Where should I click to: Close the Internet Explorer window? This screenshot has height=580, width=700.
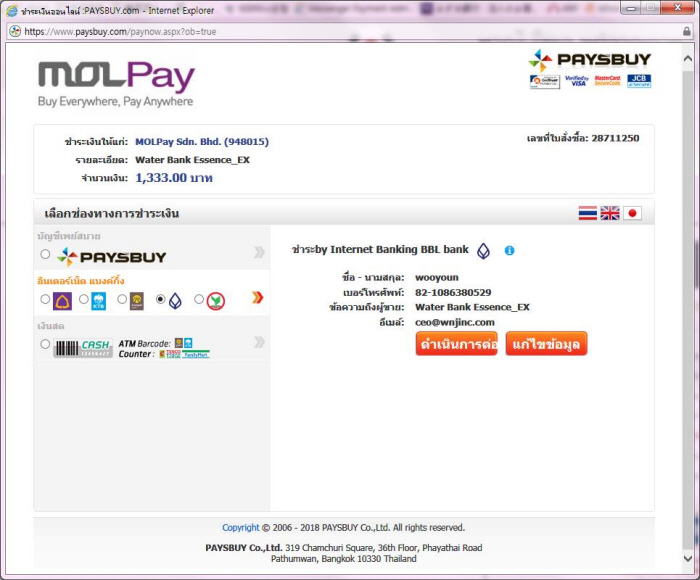tap(677, 8)
